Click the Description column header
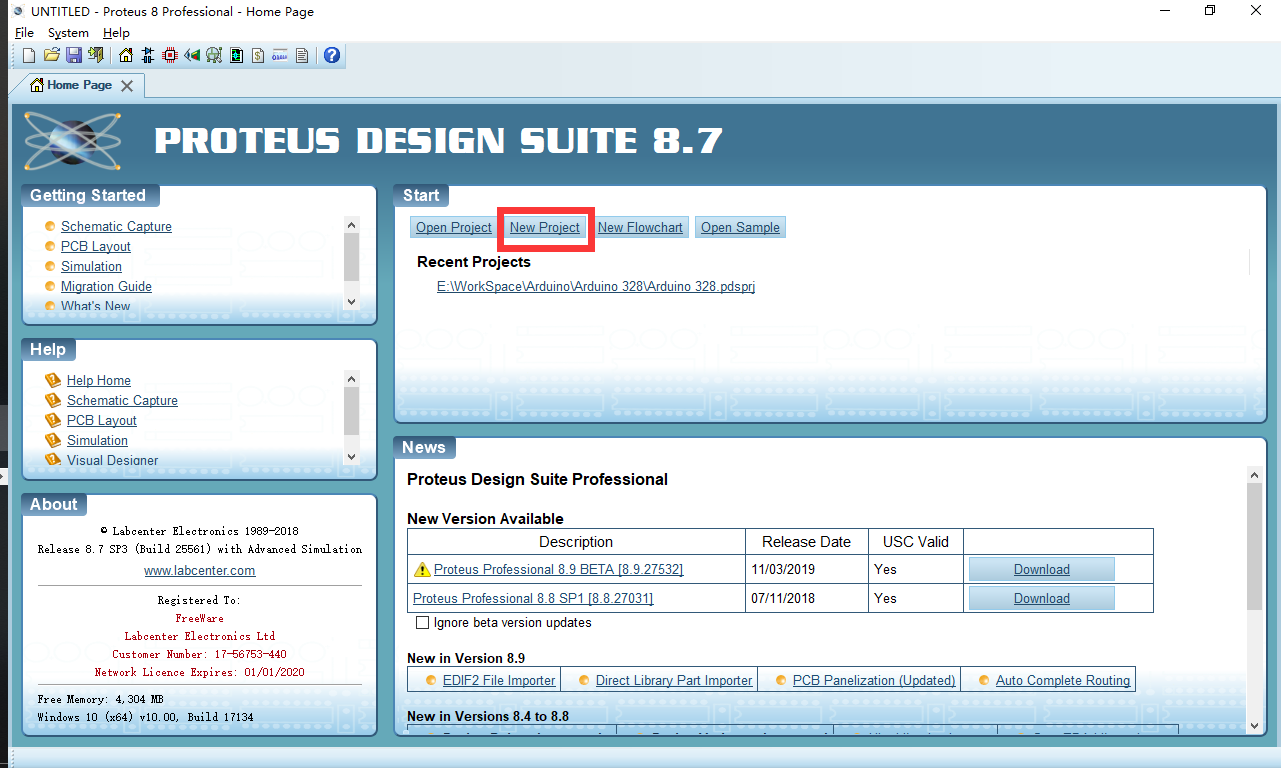Image resolution: width=1281 pixels, height=768 pixels. 576,541
